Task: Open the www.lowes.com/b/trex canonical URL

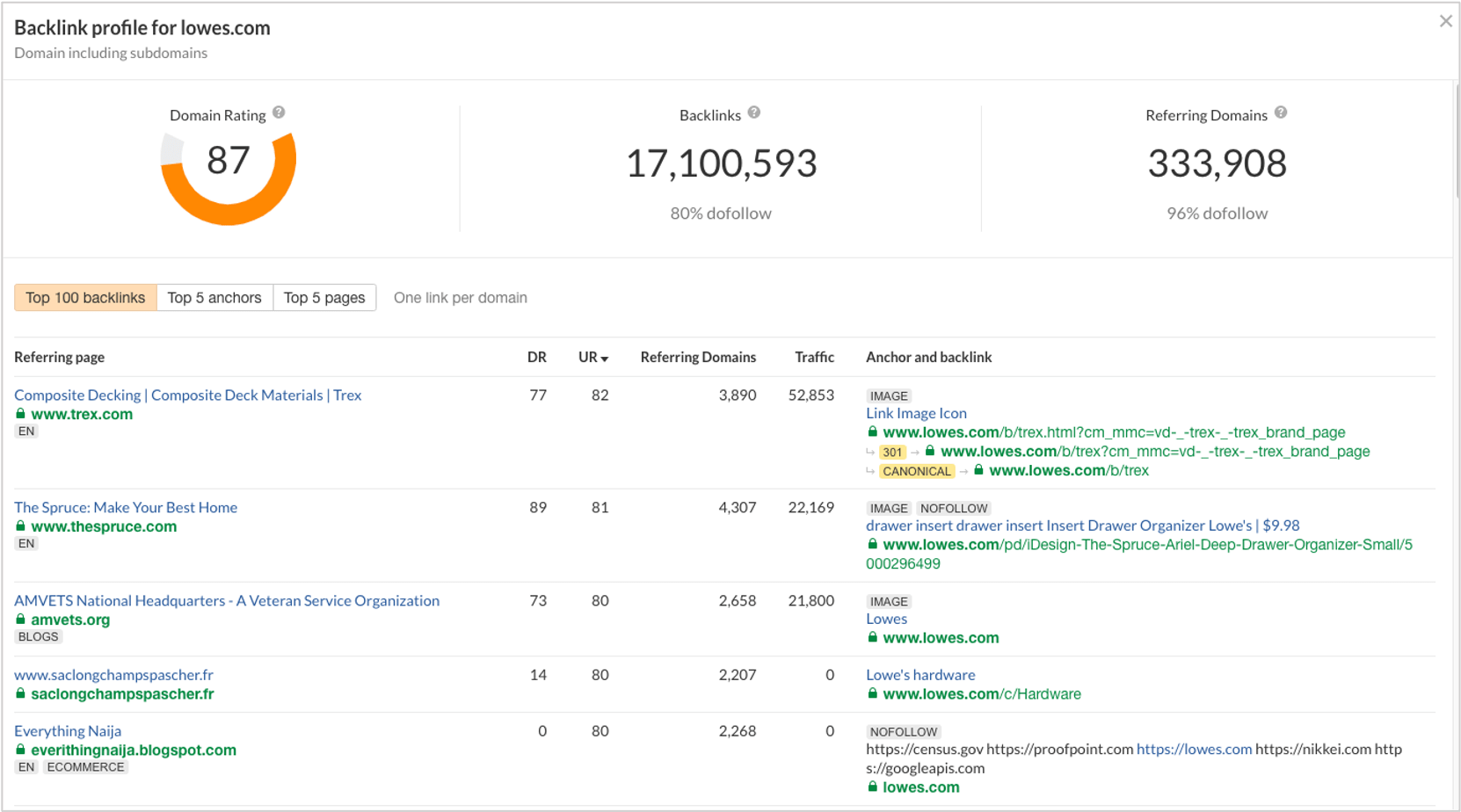Action: tap(1069, 471)
